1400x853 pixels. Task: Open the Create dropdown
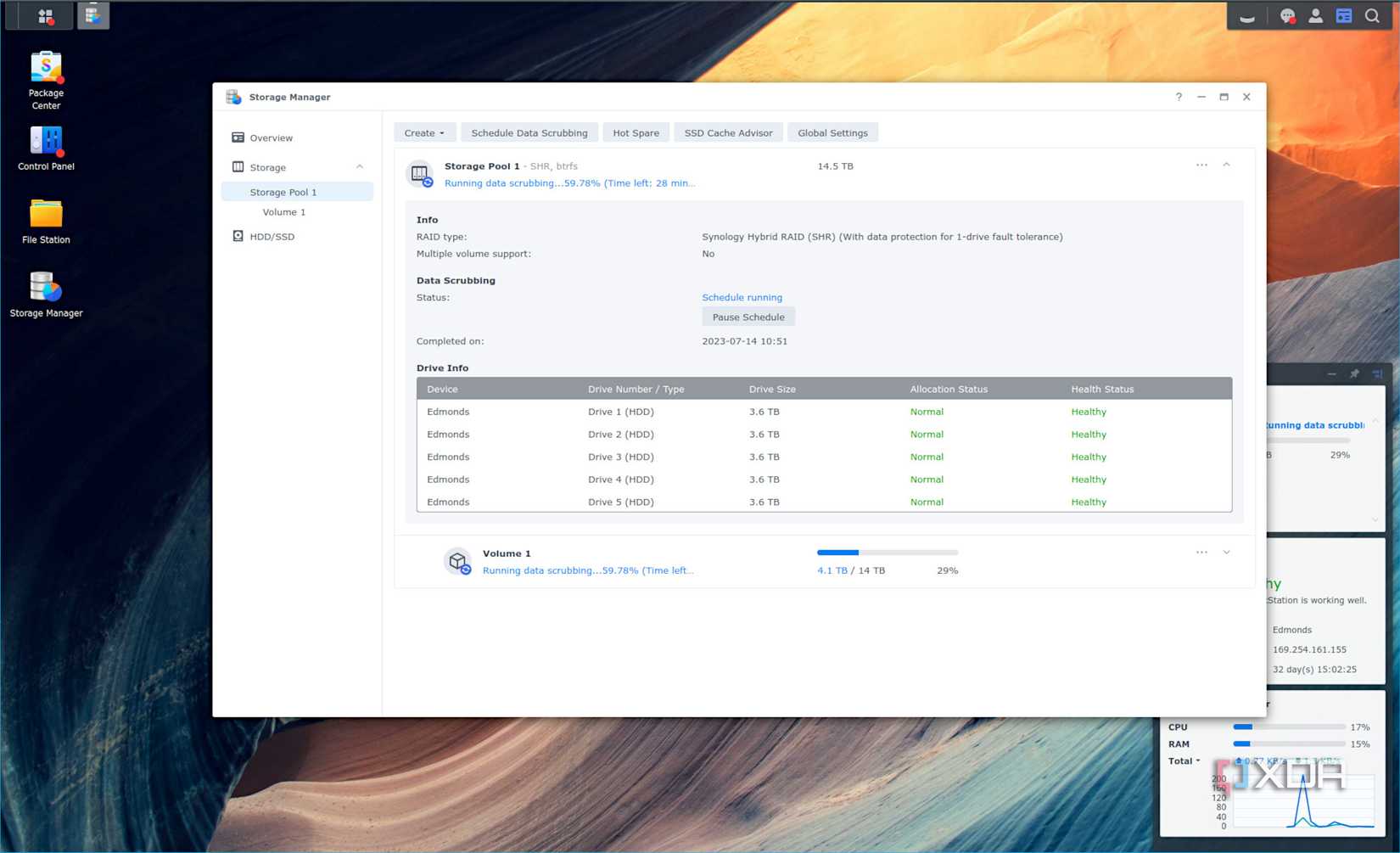(x=424, y=133)
